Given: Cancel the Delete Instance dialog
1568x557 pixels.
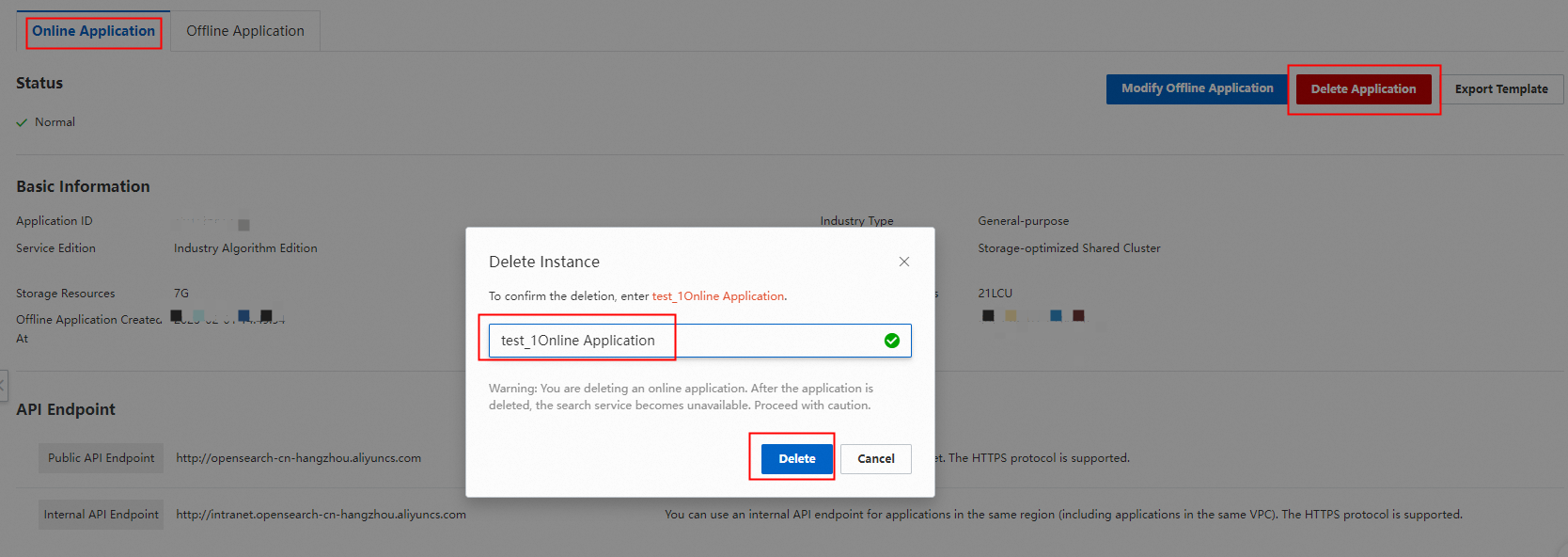Looking at the screenshot, I should click(x=875, y=459).
